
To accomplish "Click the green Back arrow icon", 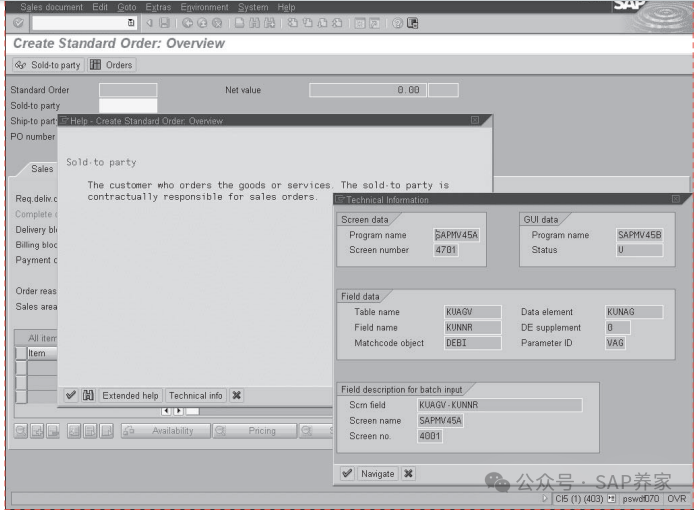I will click(187, 23).
